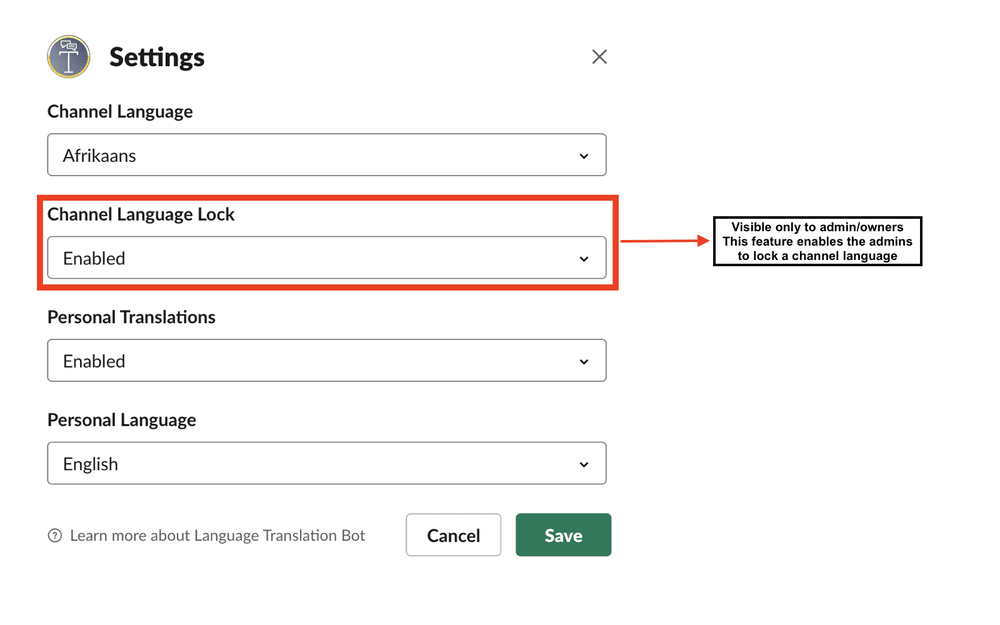Image resolution: width=1000 pixels, height=625 pixels.
Task: Click the chevron arrow in Personal Translations field
Action: [x=584, y=362]
